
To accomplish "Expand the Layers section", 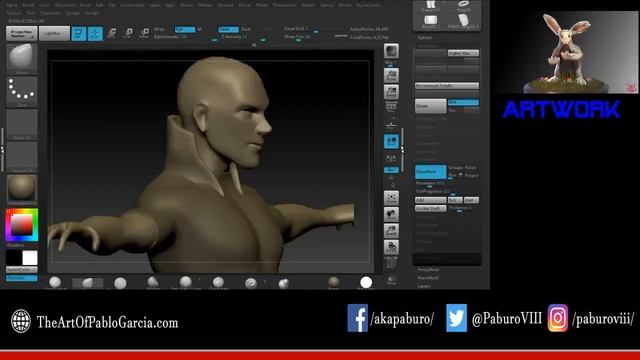I will [x=424, y=286].
